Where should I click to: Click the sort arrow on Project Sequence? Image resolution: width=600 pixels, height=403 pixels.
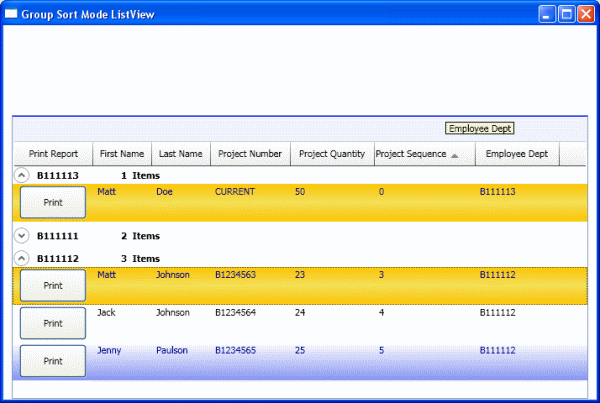[455, 155]
